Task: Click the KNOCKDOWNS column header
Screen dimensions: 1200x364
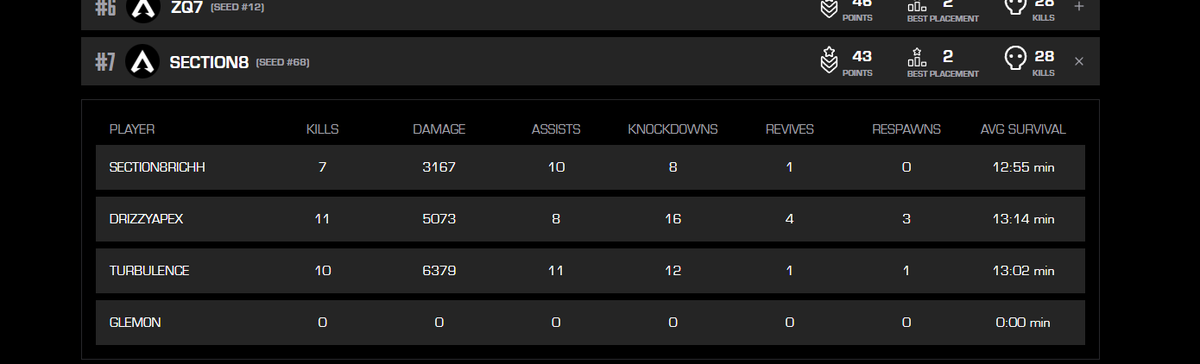Action: click(x=673, y=129)
